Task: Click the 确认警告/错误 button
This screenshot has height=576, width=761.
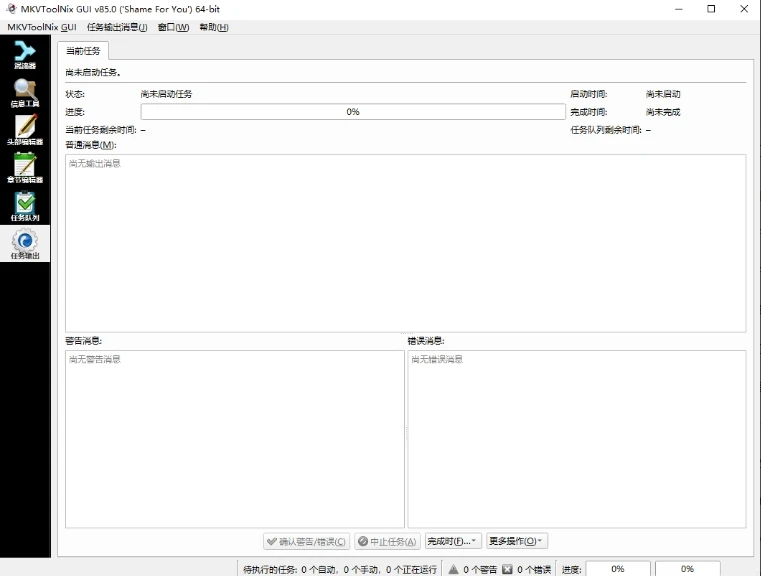Action: (x=306, y=541)
